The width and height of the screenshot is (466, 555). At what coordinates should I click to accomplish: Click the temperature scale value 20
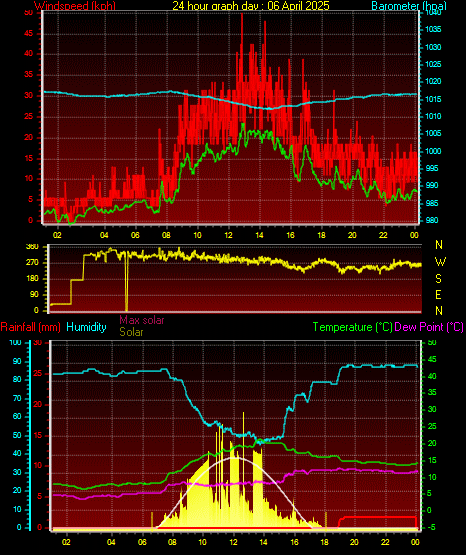pos(432,444)
